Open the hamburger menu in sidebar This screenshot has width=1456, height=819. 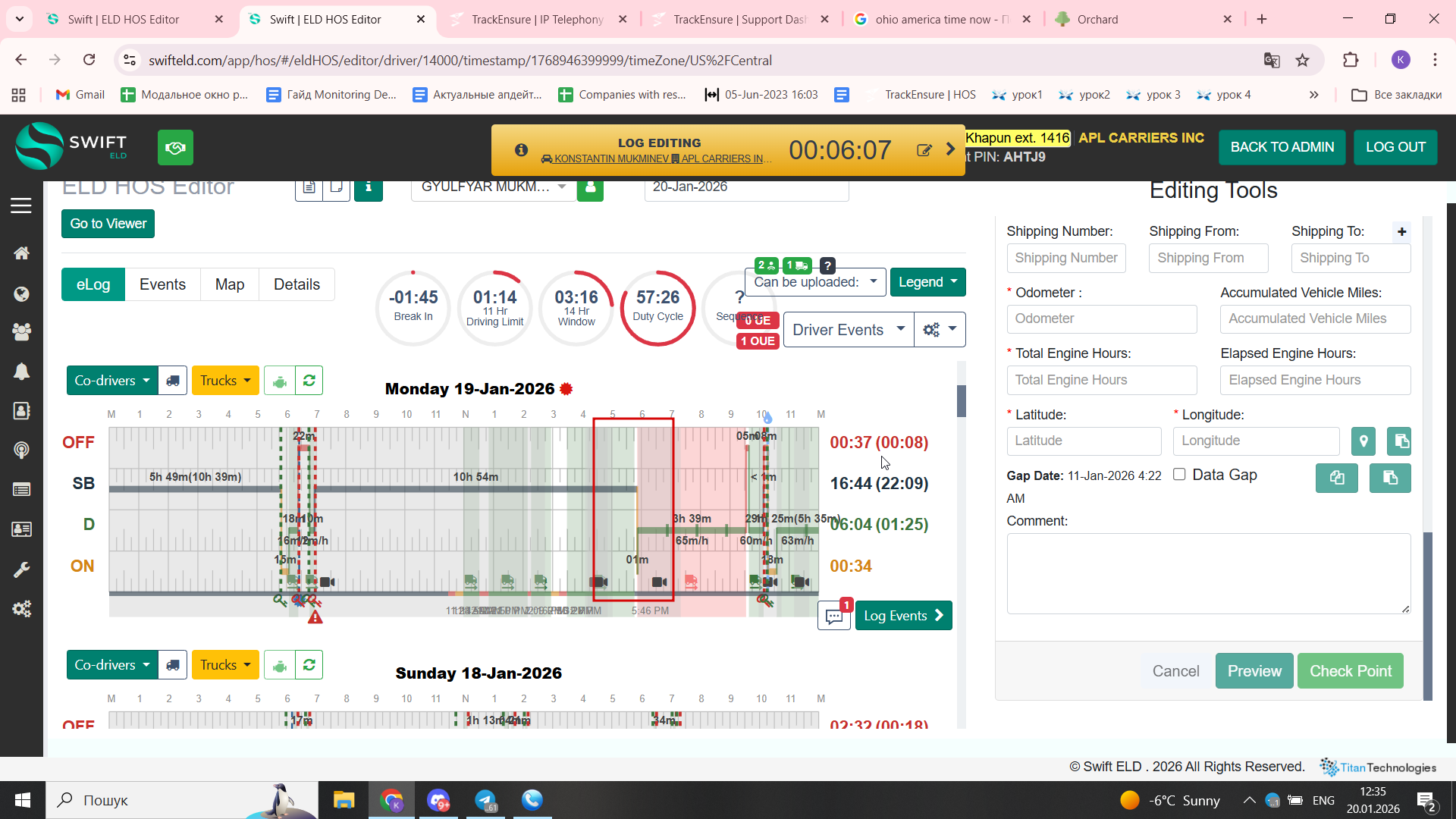coord(21,206)
